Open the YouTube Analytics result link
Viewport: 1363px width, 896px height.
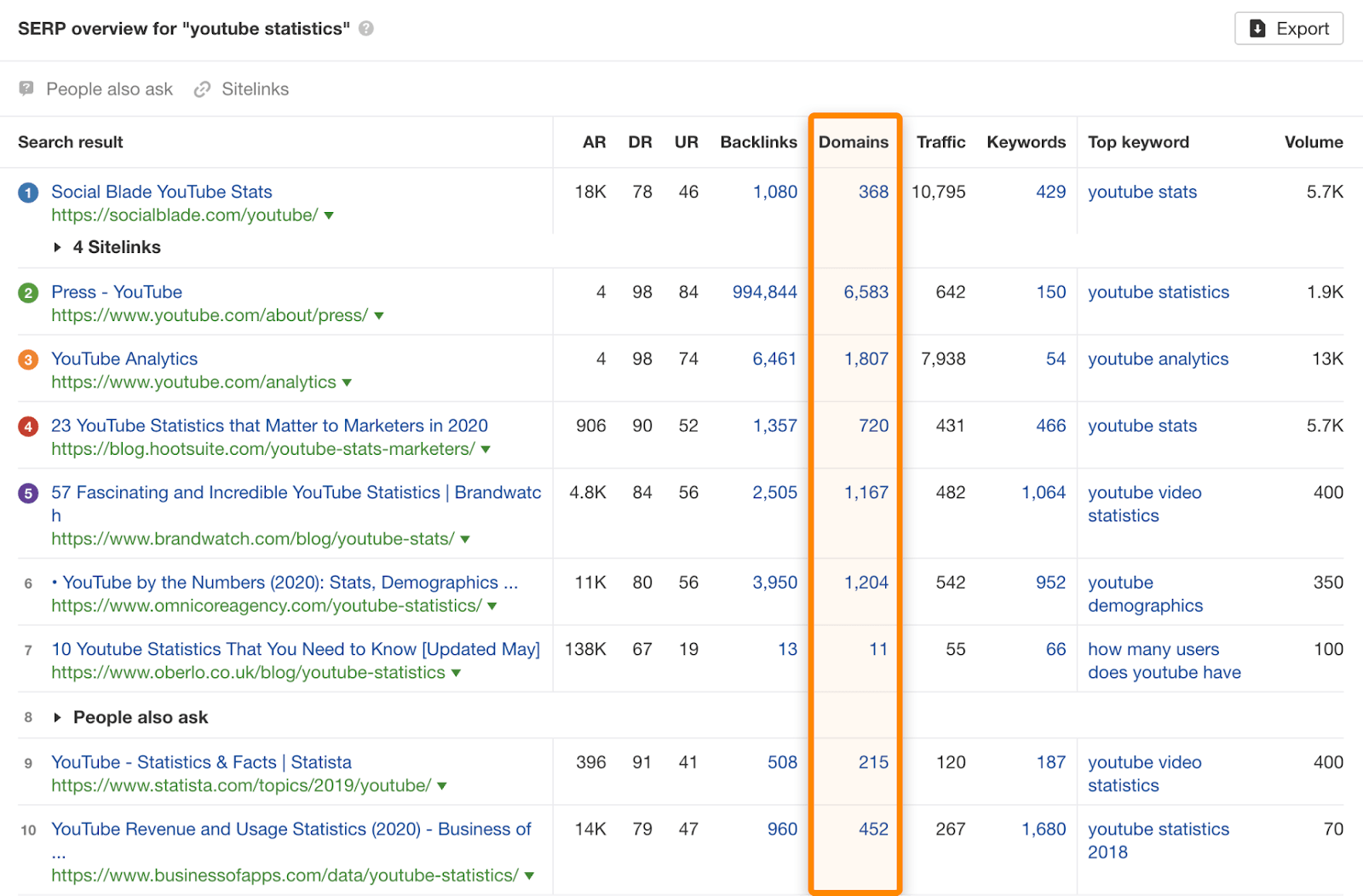(x=124, y=359)
